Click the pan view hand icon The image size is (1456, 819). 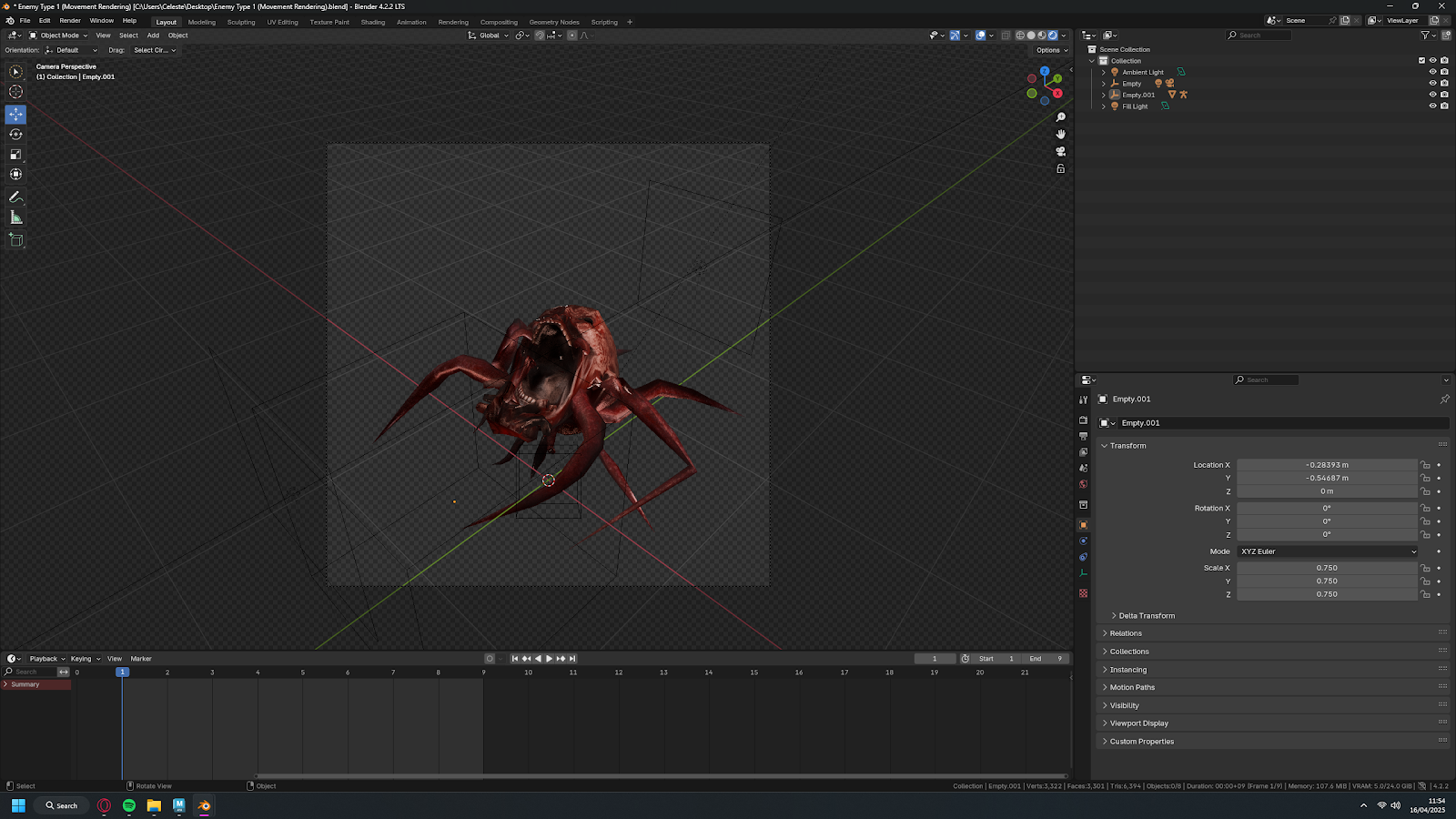pos(1060,134)
